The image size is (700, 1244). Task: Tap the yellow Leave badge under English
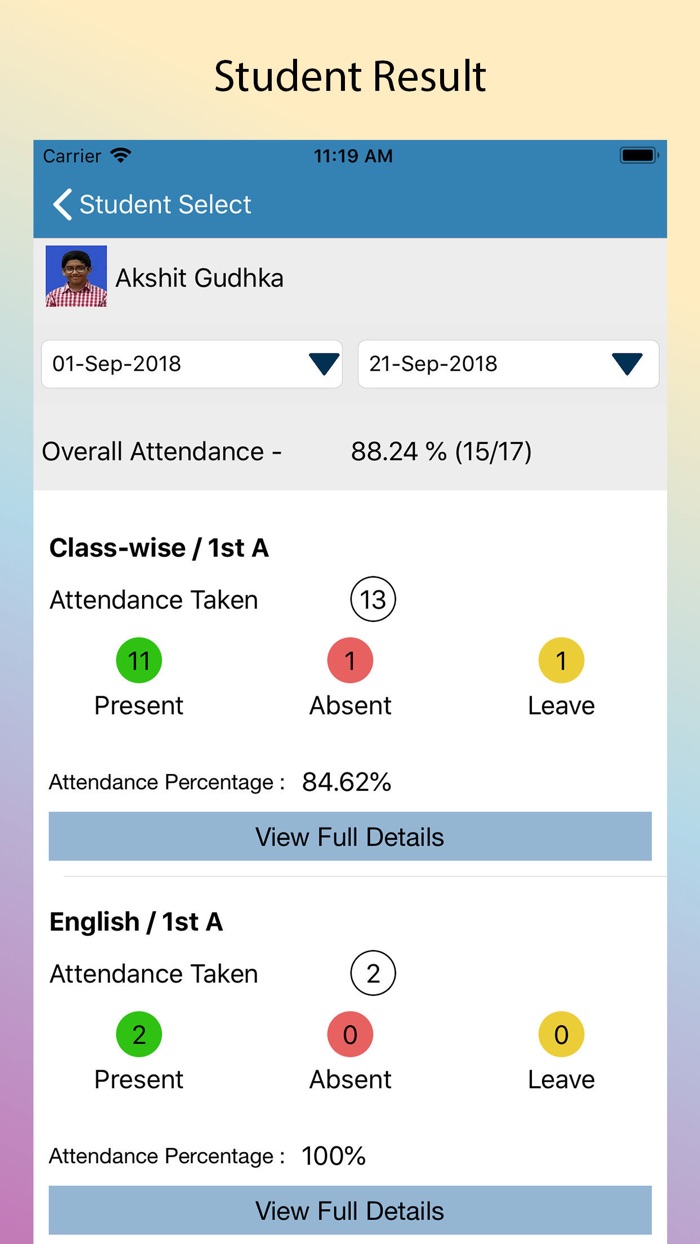[x=561, y=1035]
